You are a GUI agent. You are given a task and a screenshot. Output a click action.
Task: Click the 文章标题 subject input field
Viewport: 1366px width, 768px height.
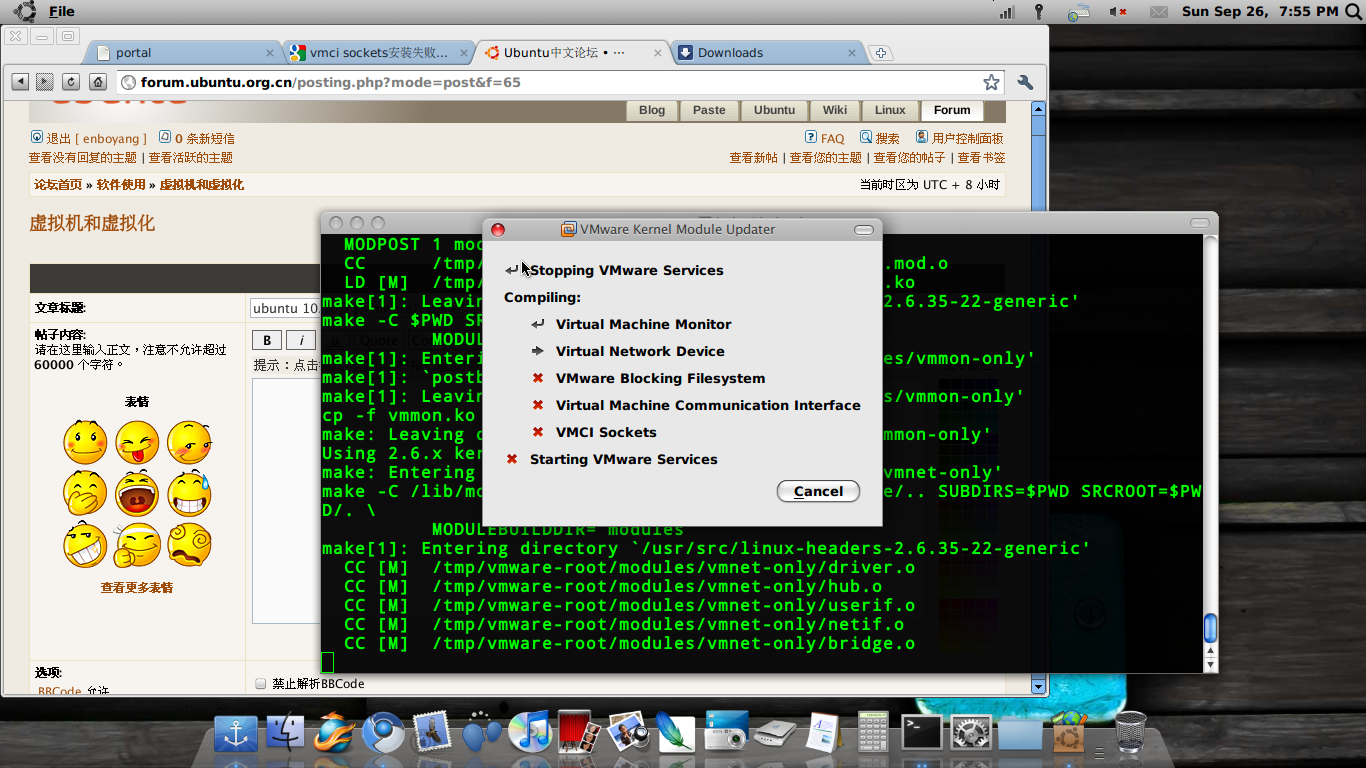click(x=285, y=308)
